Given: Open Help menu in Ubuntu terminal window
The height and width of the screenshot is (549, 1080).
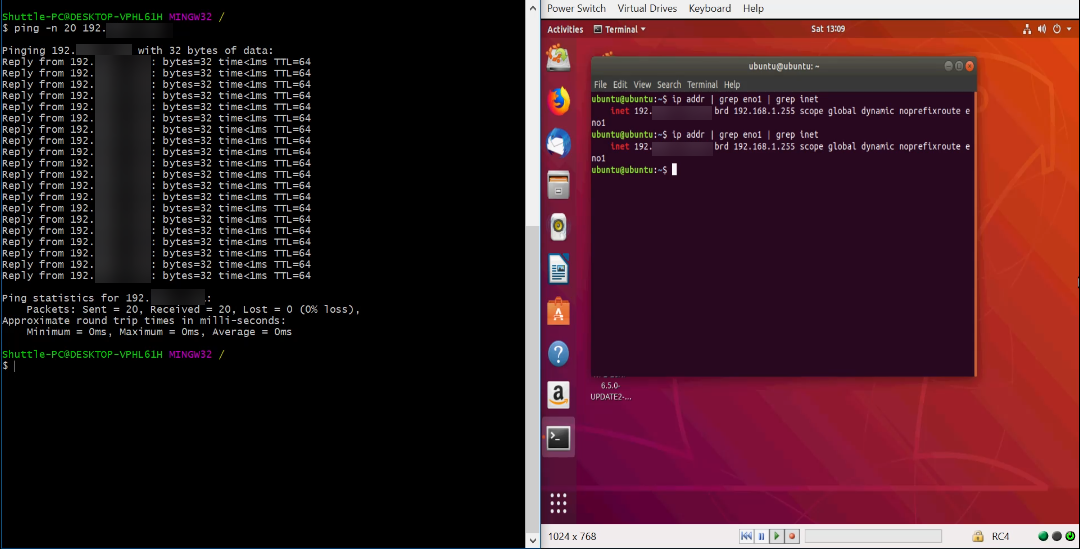Looking at the screenshot, I should [732, 85].
